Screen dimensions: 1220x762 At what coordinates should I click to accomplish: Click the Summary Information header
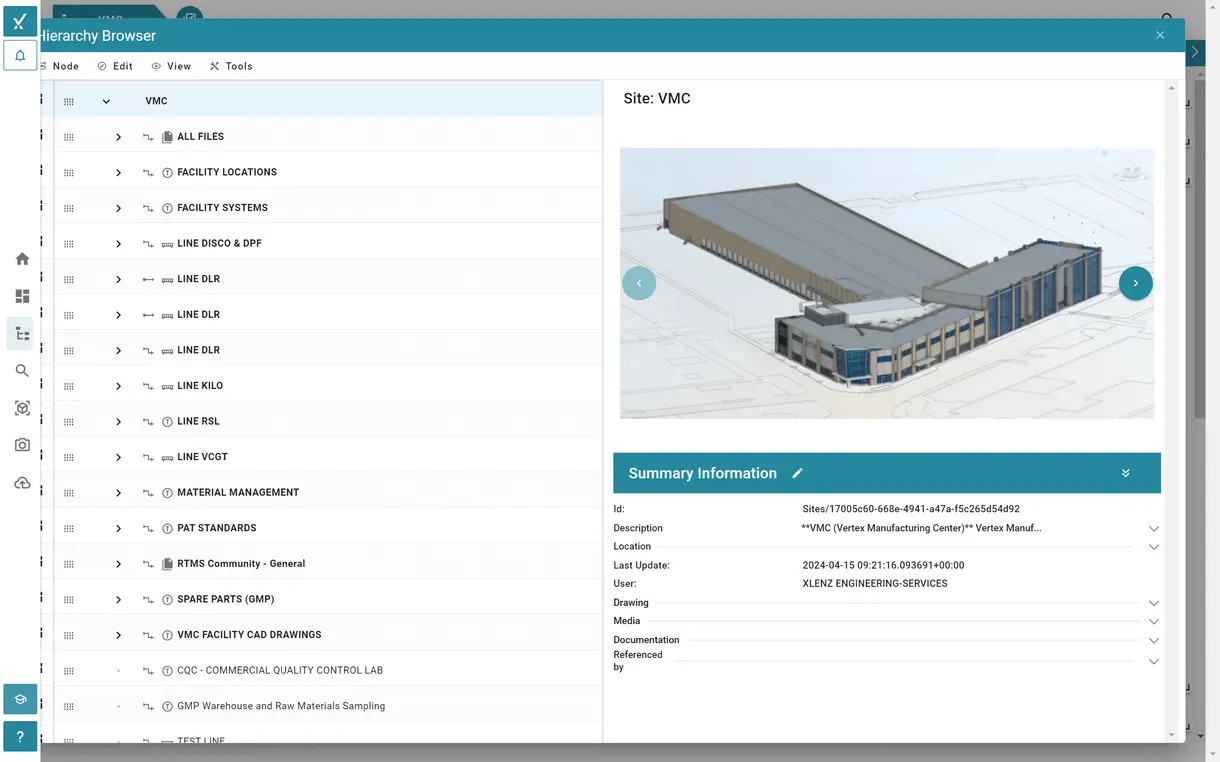[887, 473]
